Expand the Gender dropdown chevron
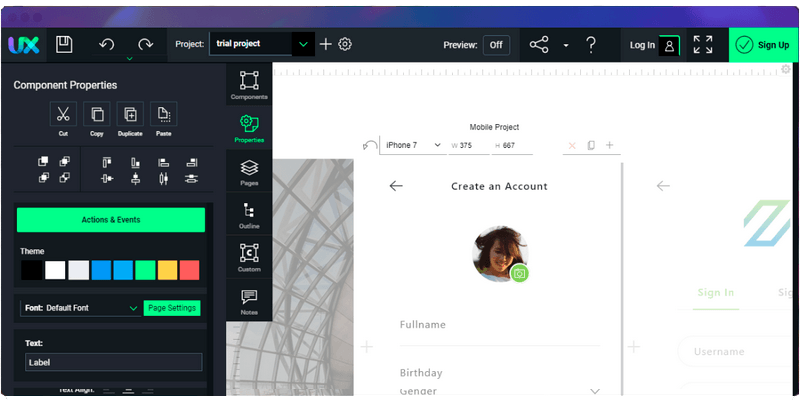 click(594, 391)
